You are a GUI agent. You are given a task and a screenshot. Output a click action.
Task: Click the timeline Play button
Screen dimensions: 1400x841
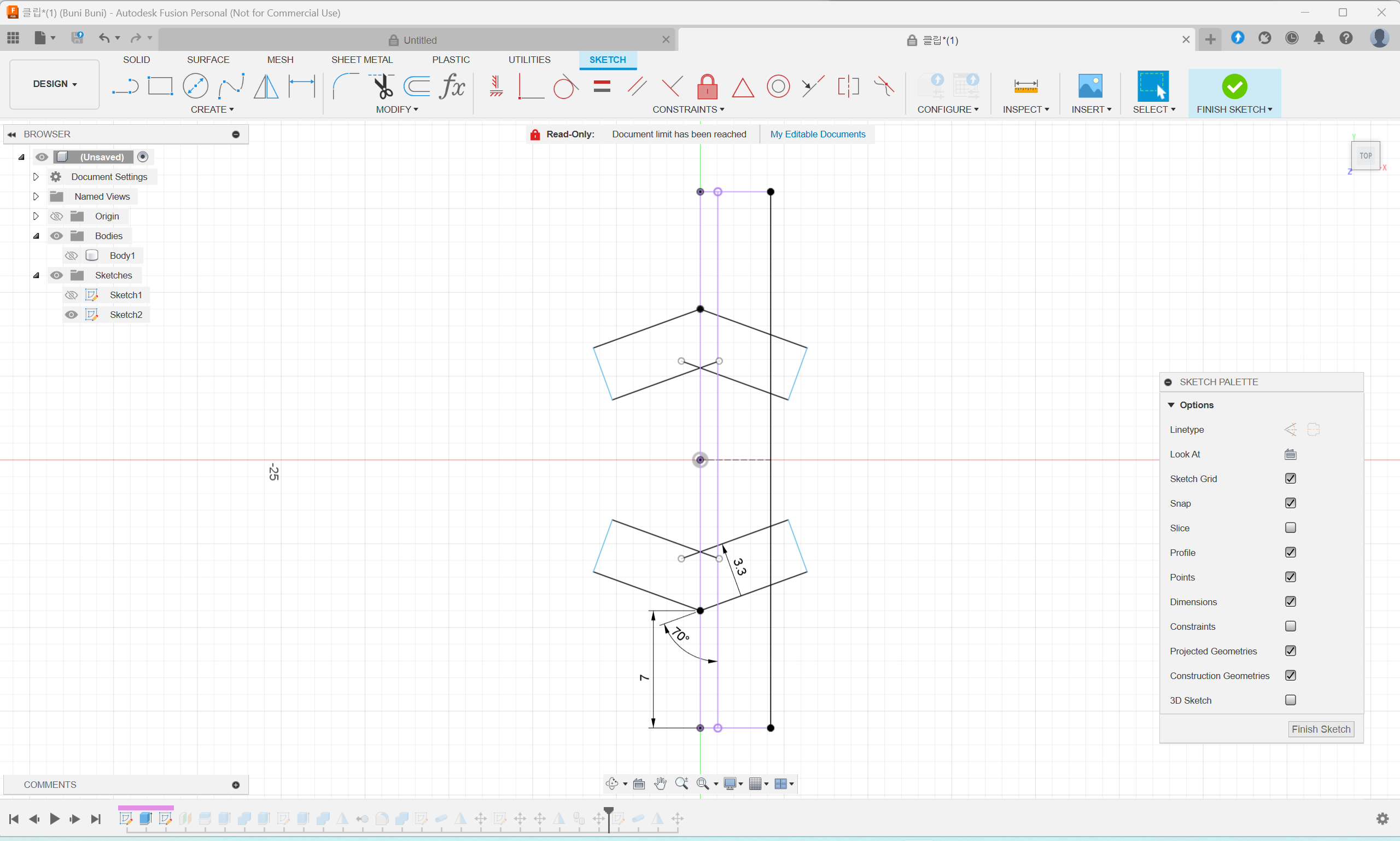[x=55, y=819]
